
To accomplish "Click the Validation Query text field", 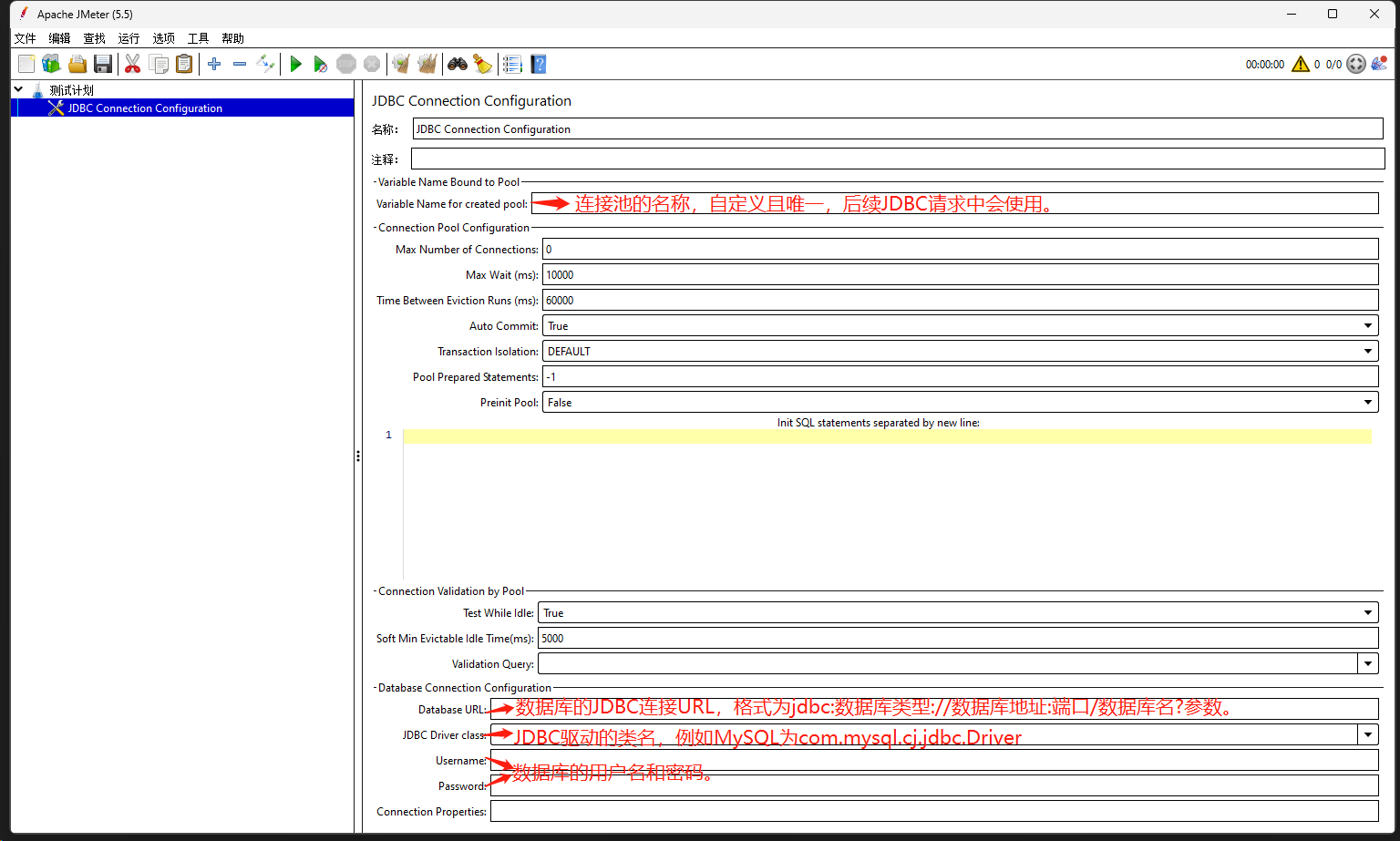I will [948, 664].
